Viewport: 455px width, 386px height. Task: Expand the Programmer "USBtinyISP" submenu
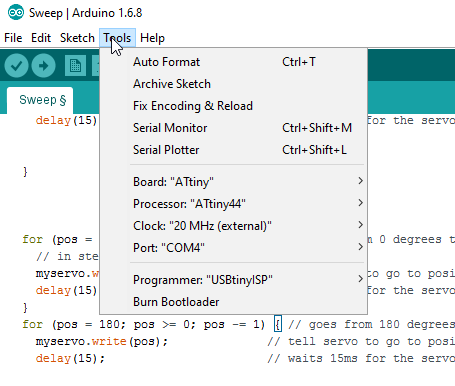coord(233,280)
